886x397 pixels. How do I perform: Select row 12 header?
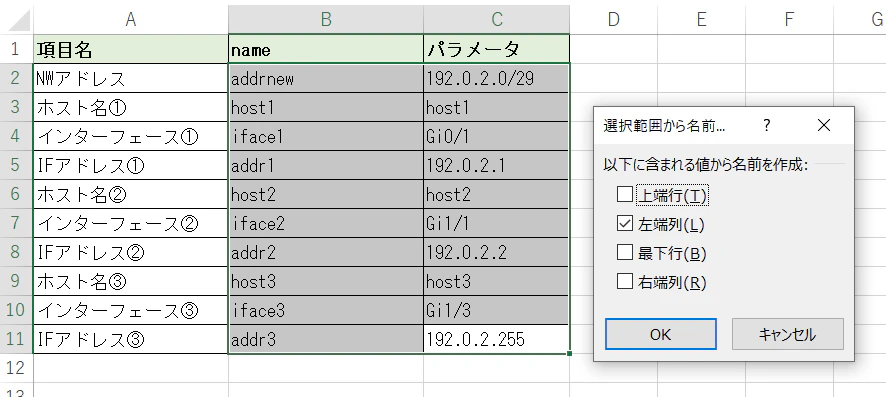pos(16,368)
